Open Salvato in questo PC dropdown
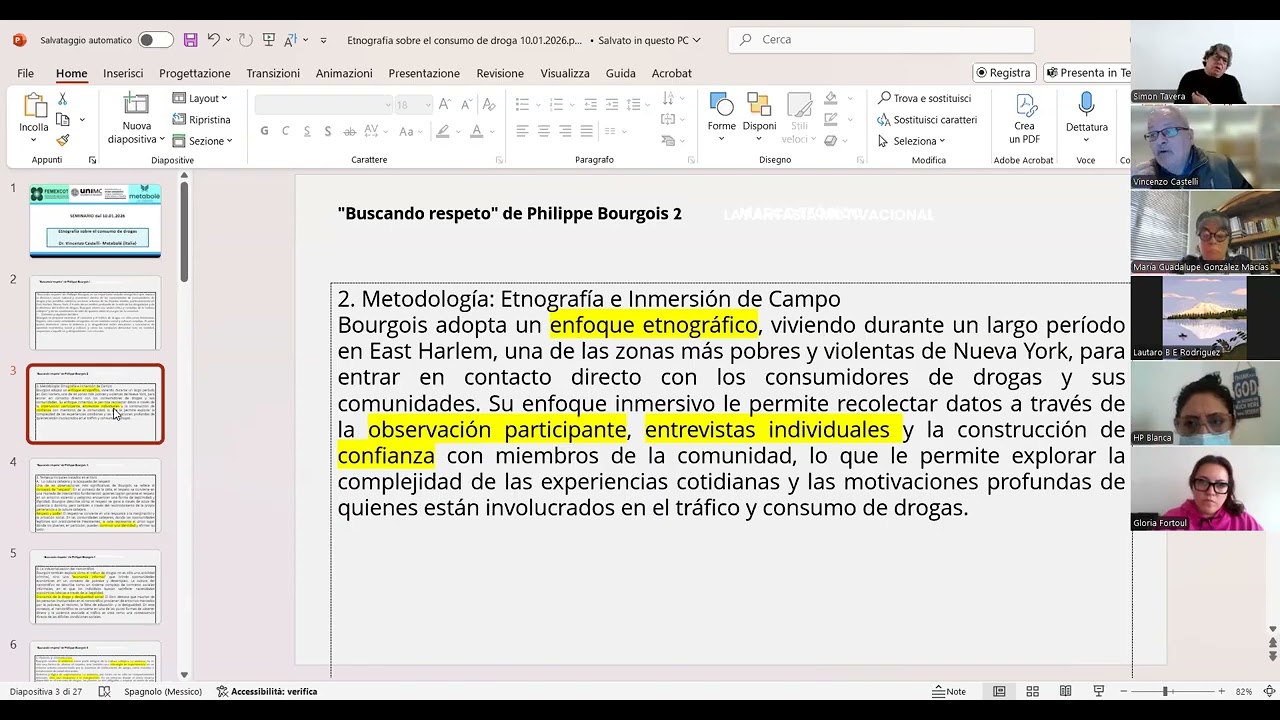The image size is (1280, 720). coord(650,40)
